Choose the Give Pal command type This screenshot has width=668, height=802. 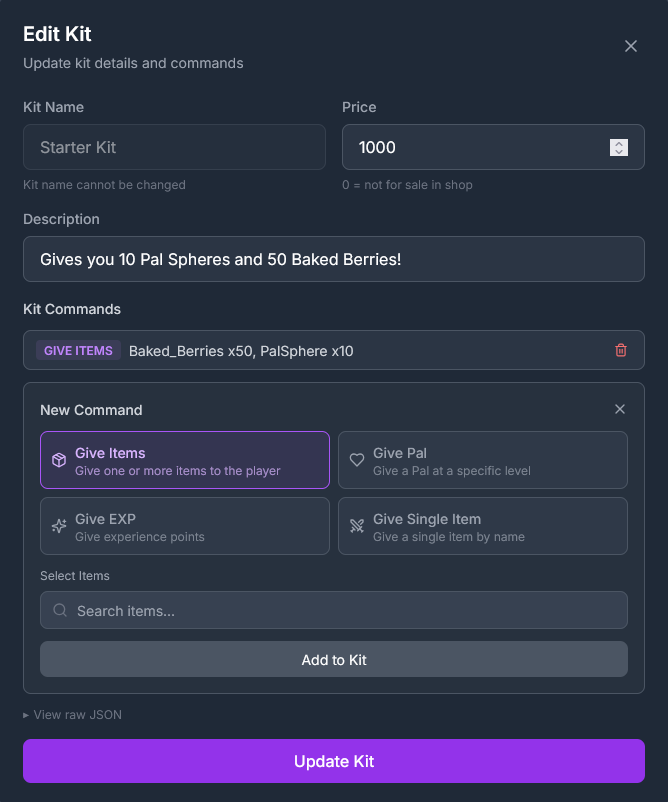(483, 460)
